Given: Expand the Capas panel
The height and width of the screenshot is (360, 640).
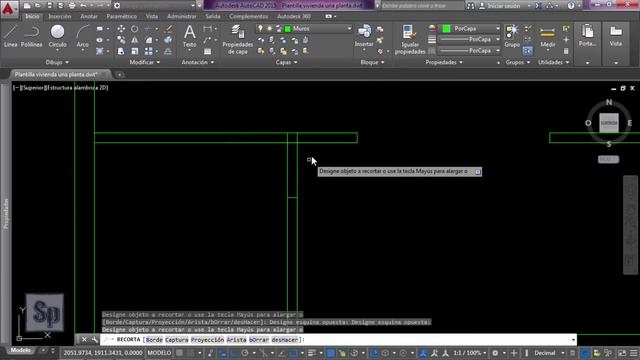Looking at the screenshot, I should pyautogui.click(x=287, y=62).
